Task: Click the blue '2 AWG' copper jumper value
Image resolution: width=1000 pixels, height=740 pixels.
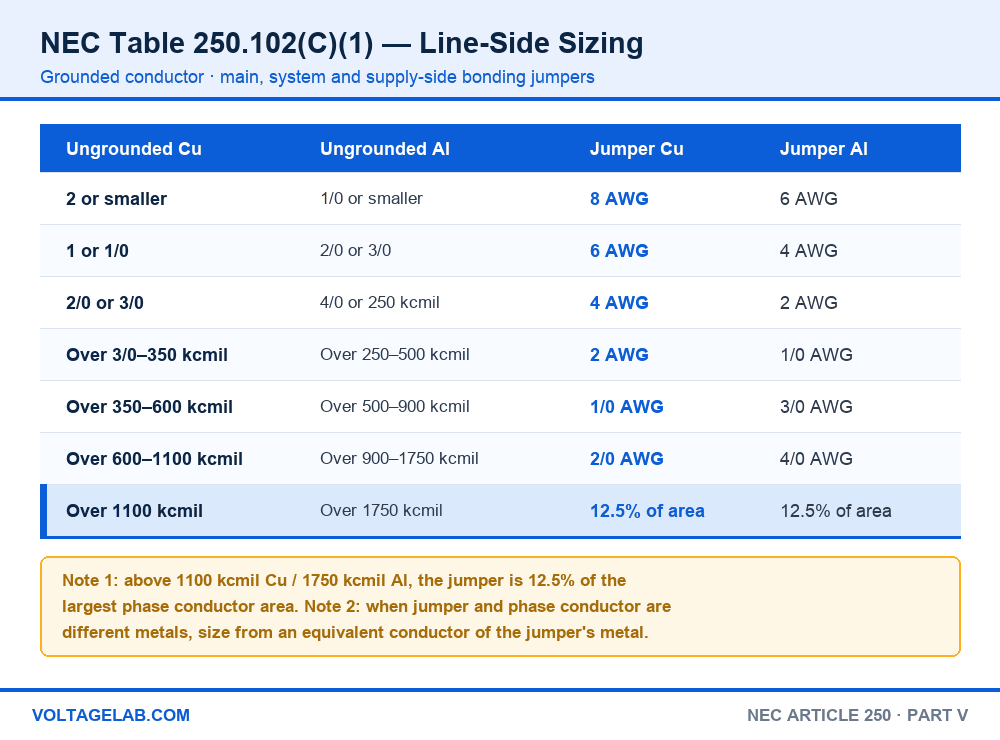Action: [x=619, y=355]
